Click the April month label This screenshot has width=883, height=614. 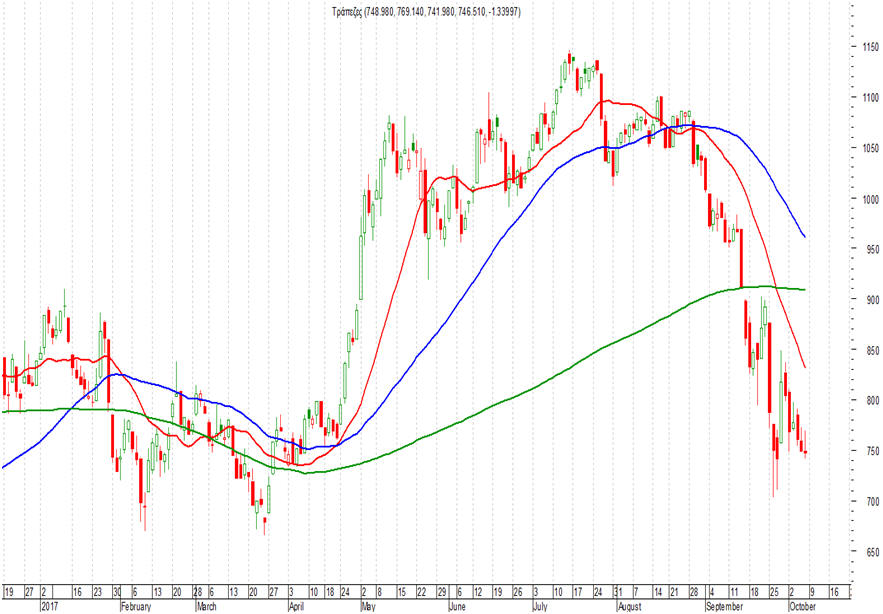click(298, 607)
